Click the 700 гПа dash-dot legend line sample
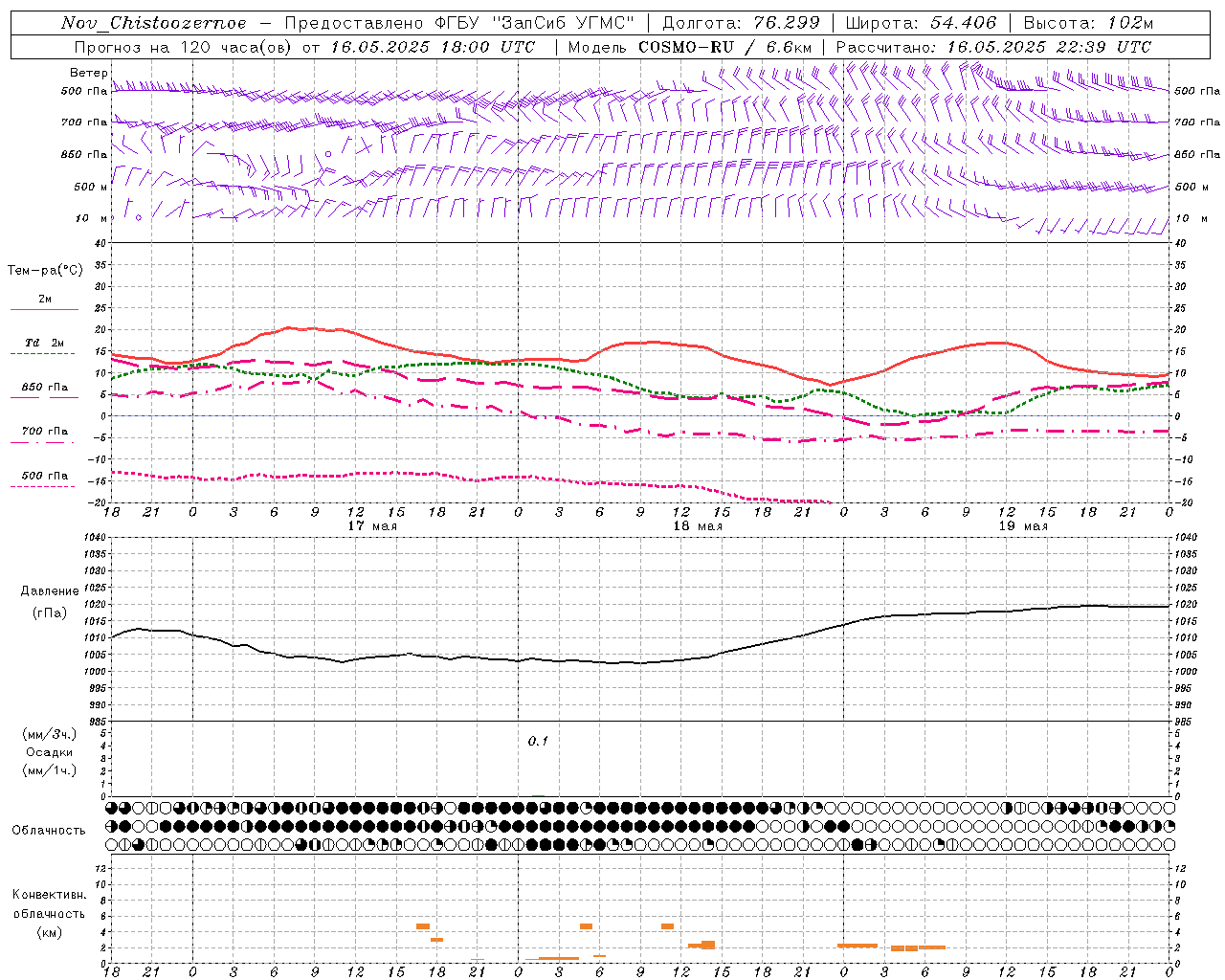1225x980 pixels. 42,442
